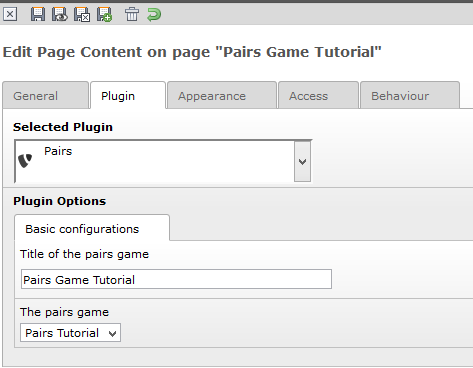Choose the Pairs entry in Selected Plugin
Screen dimensions: 473x368
(x=58, y=151)
